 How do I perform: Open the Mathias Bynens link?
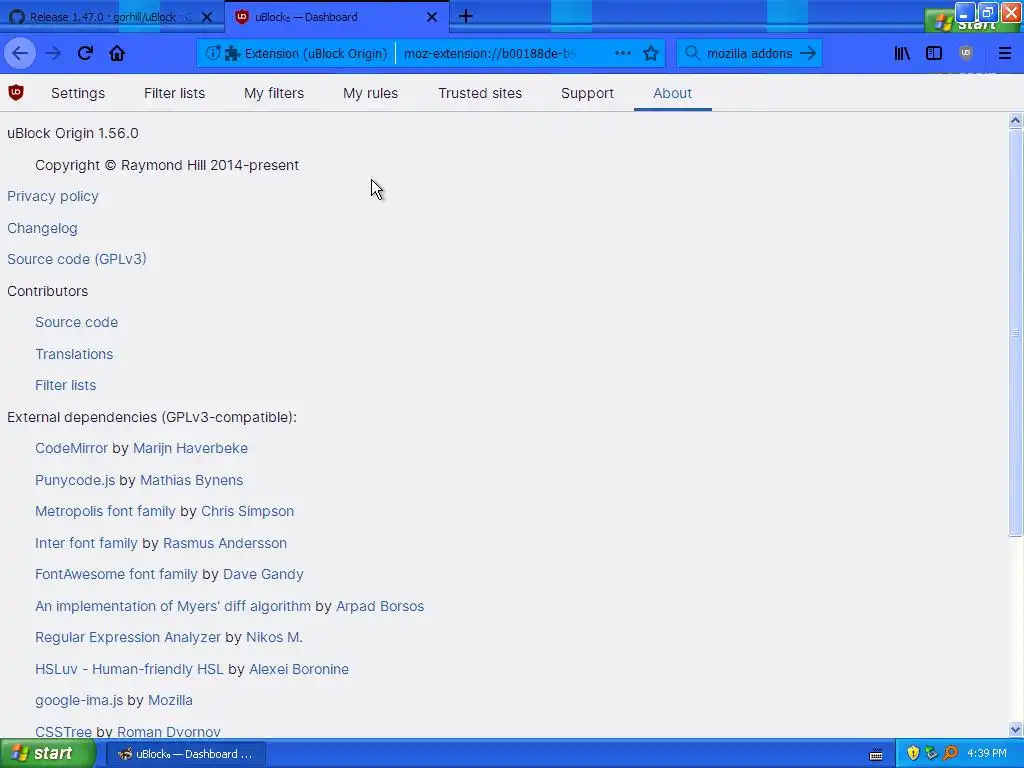point(191,480)
